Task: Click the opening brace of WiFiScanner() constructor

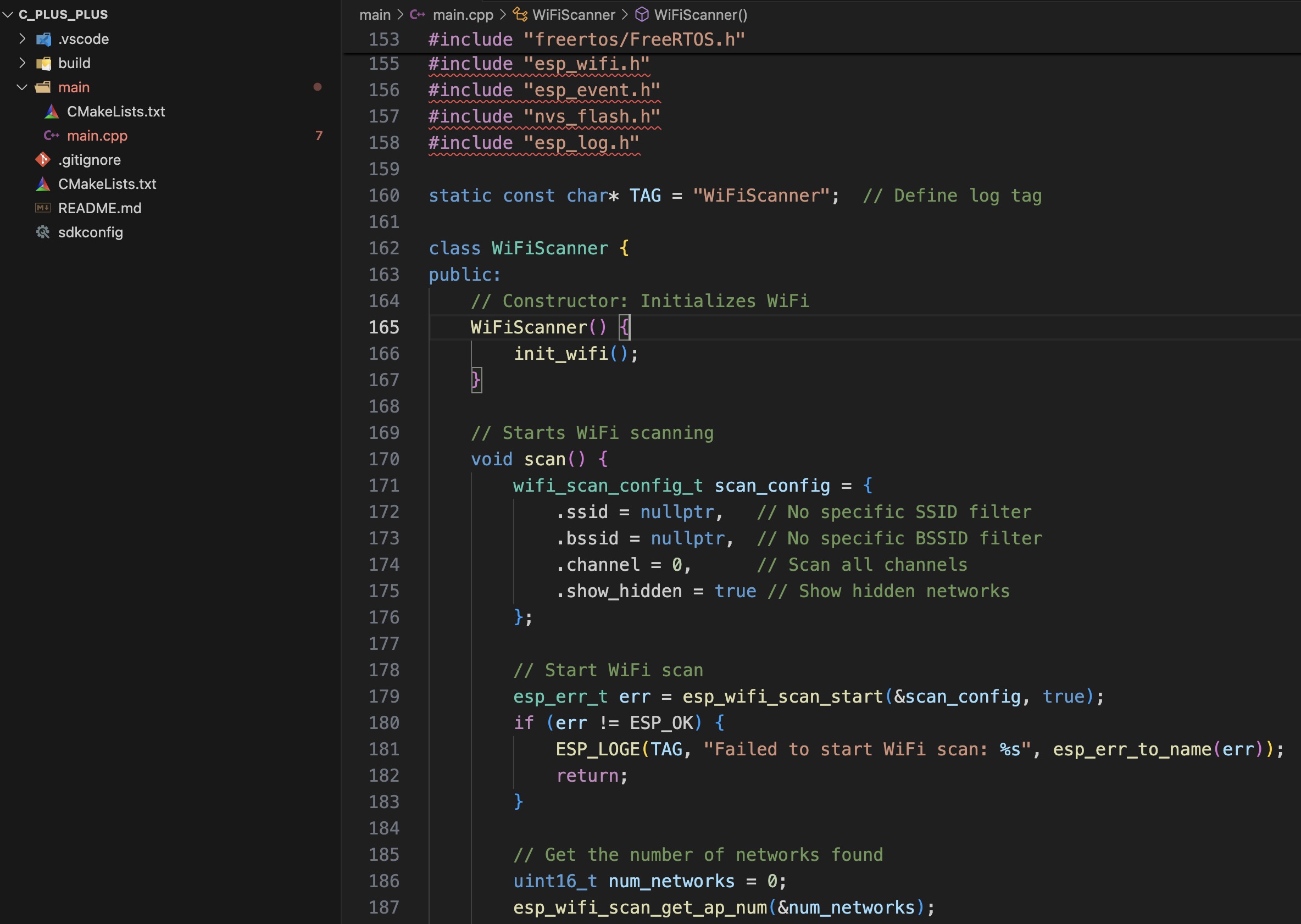Action: 625,327
